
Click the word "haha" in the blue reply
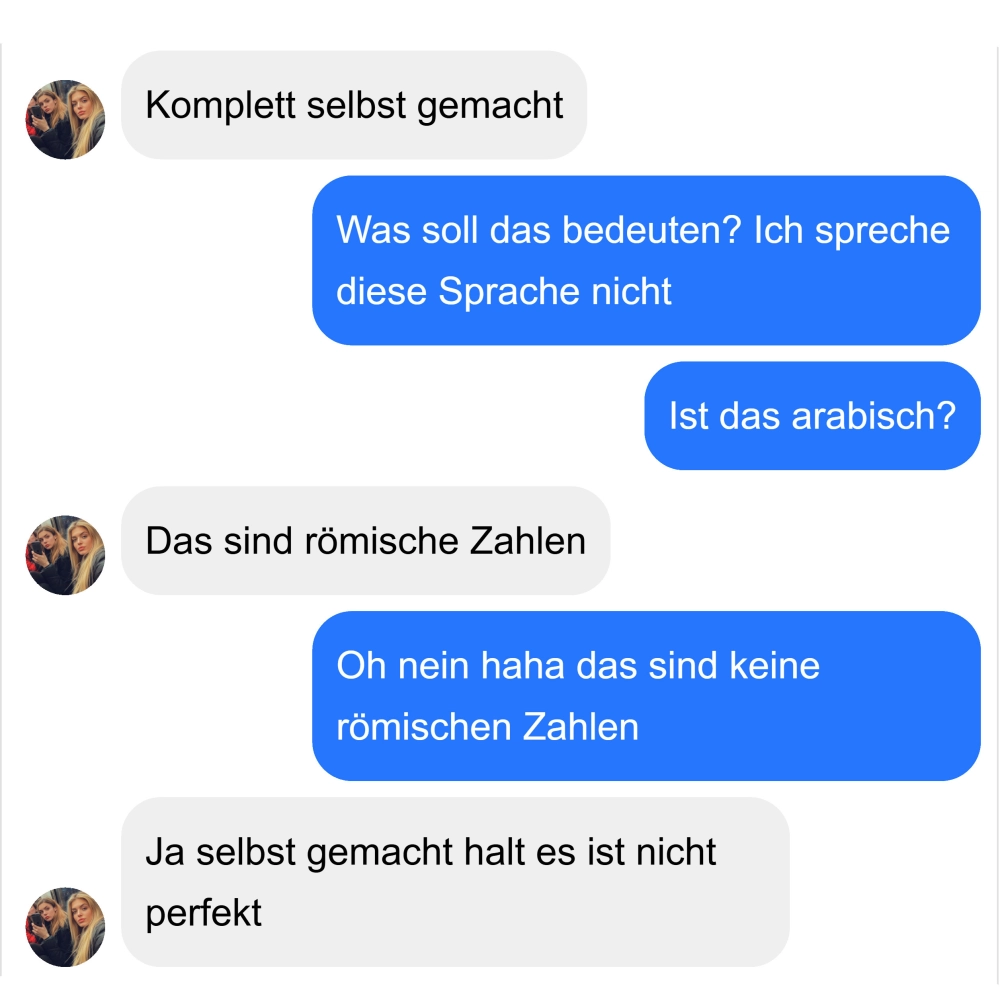(x=522, y=665)
